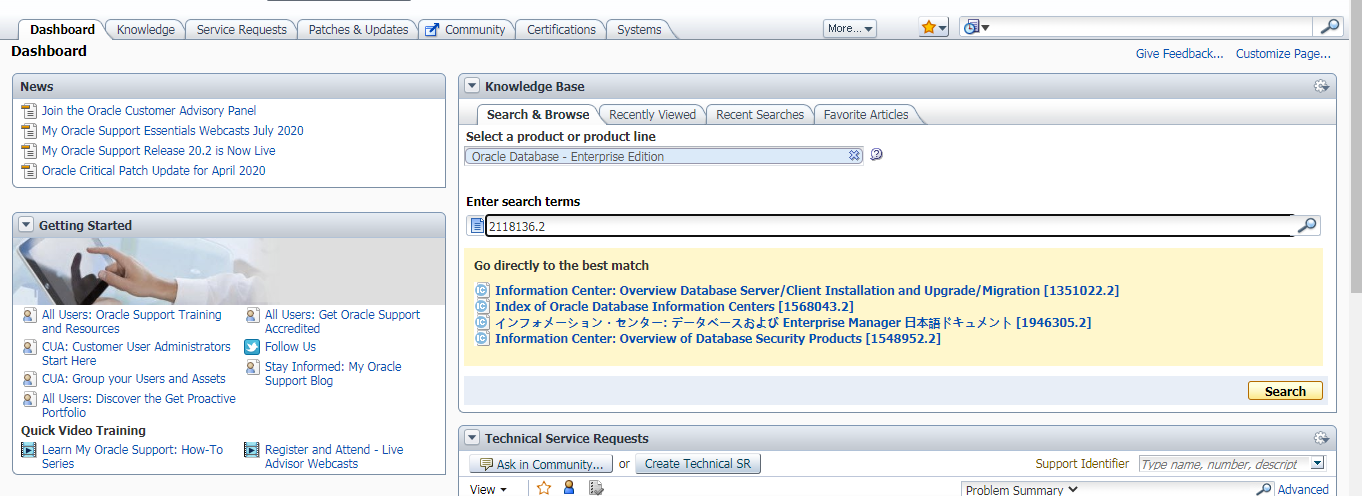
Task: Toggle favorite star filter in service requests
Action: tap(544, 489)
